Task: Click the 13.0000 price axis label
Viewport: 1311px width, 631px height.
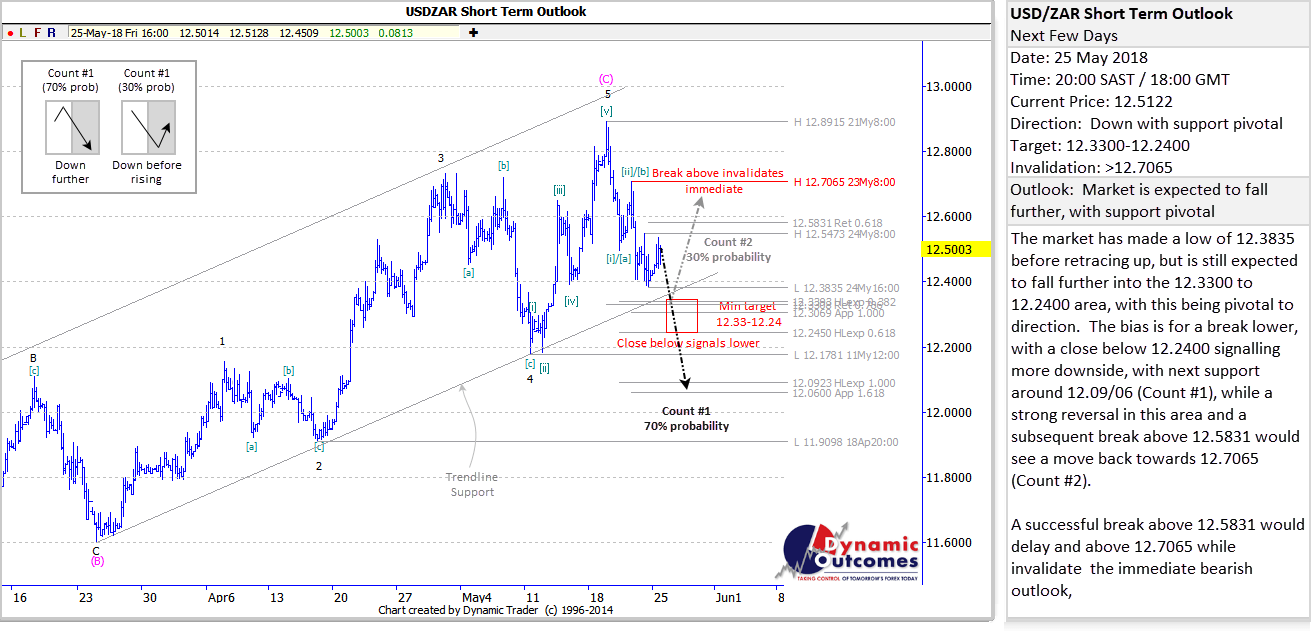Action: pos(950,87)
